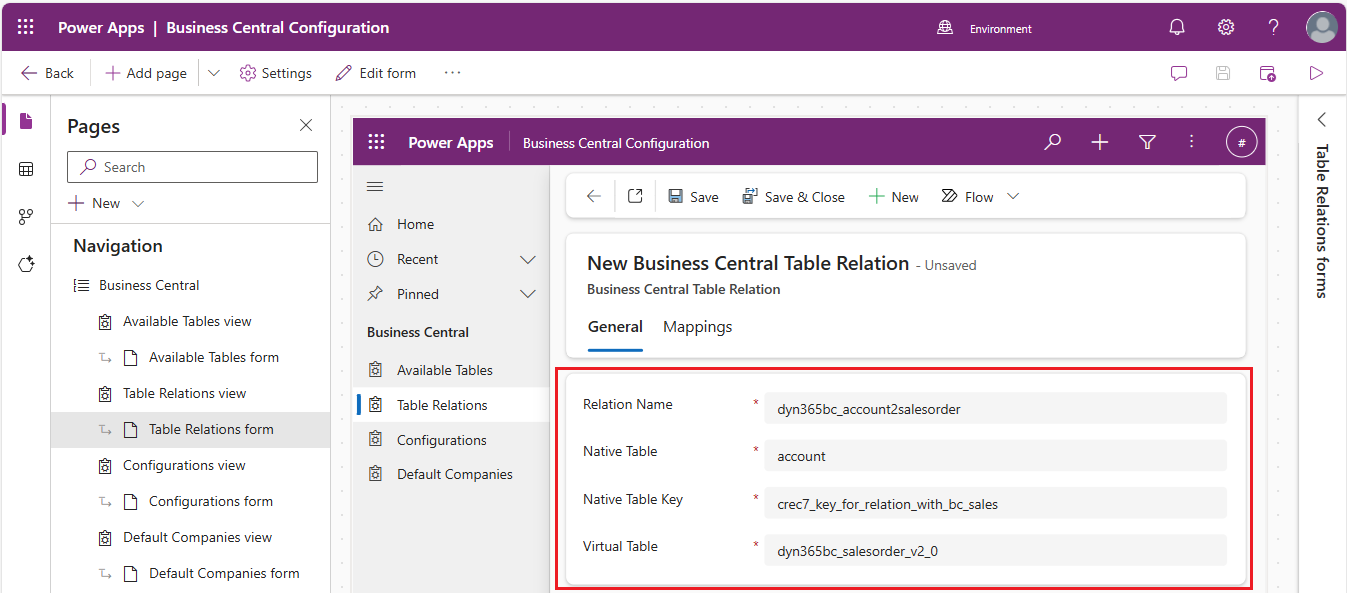Switch to the Mappings tab
This screenshot has height=593, width=1347.
(x=698, y=326)
